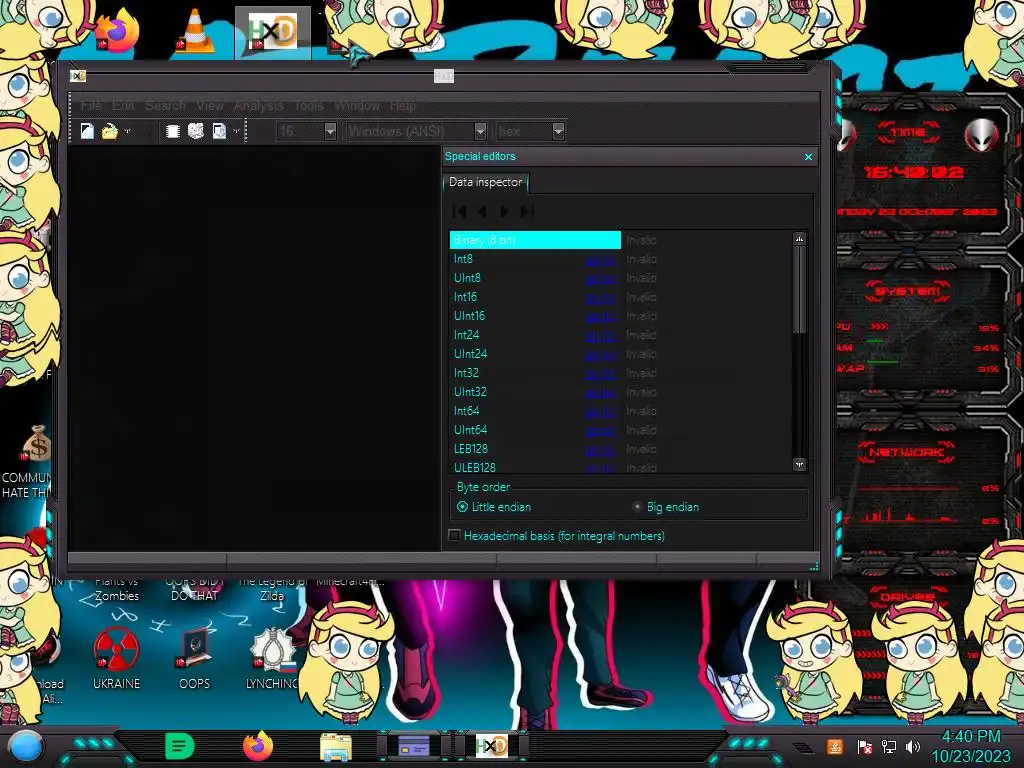Open the Search menu
Image resolution: width=1024 pixels, height=768 pixels.
pyautogui.click(x=165, y=106)
